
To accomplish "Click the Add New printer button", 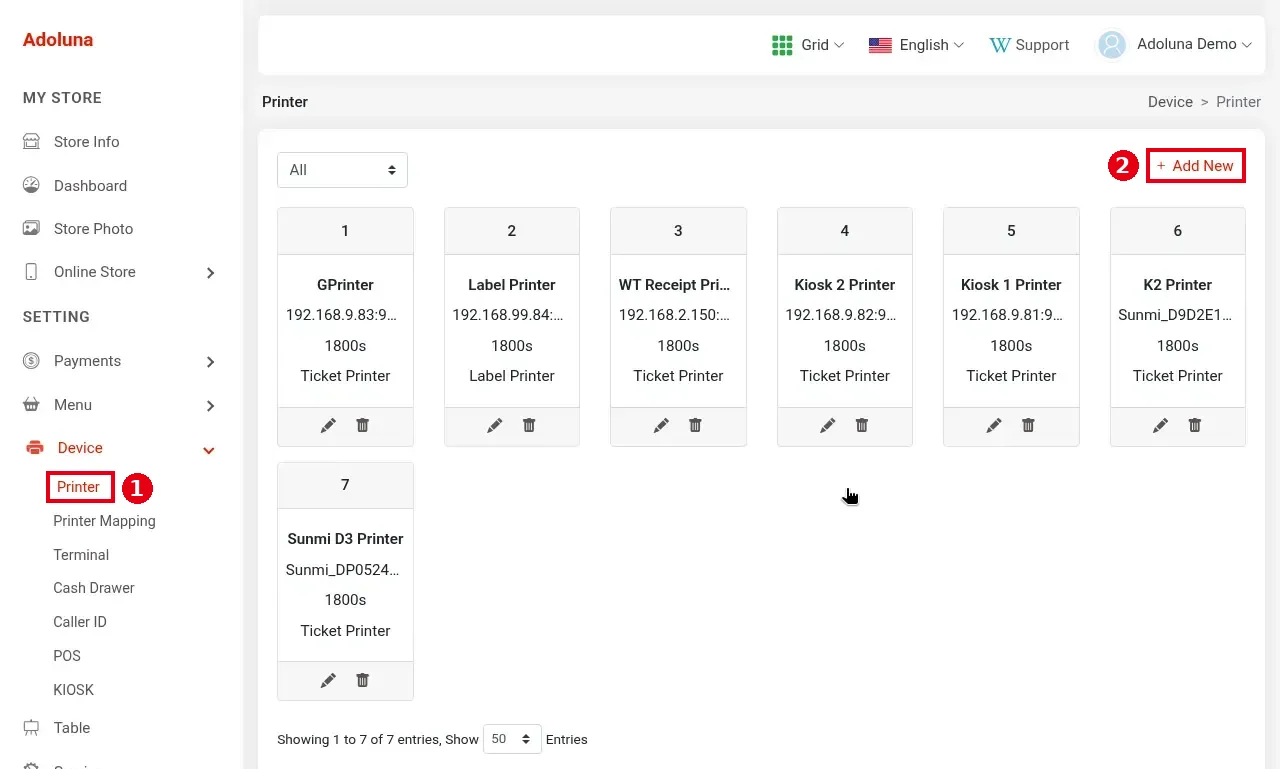I will pos(1195,166).
